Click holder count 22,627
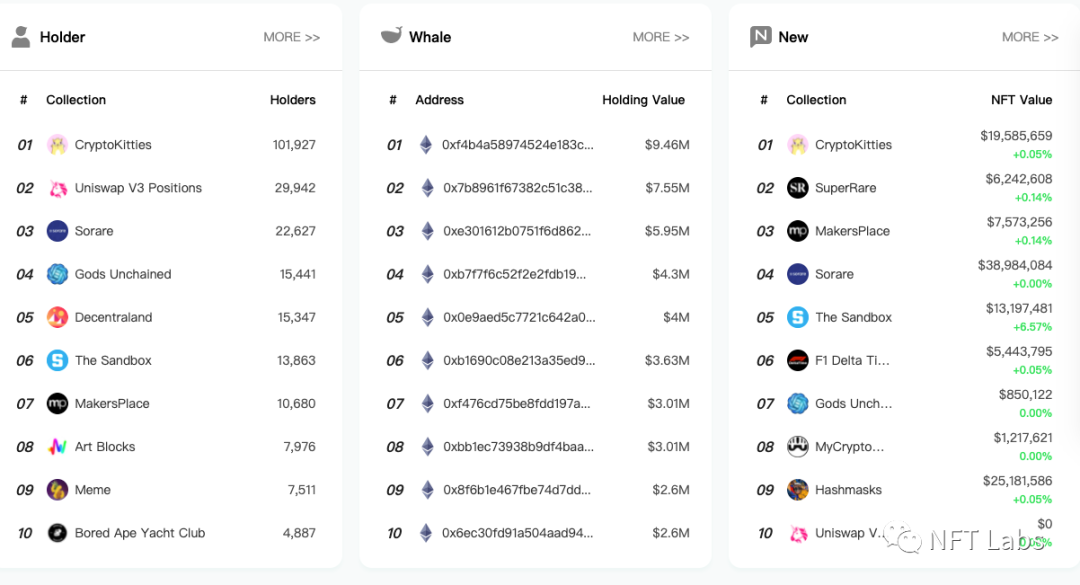Viewport: 1080px width, 585px height. pos(295,231)
